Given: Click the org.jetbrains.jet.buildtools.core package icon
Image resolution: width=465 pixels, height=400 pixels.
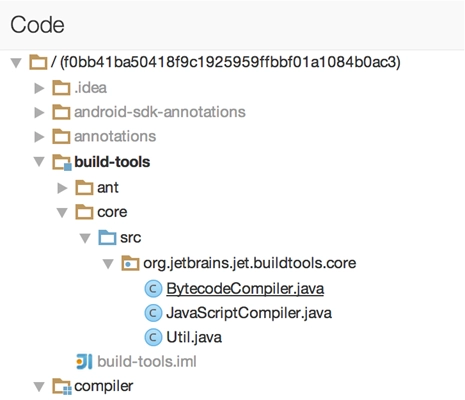Looking at the screenshot, I should point(130,263).
